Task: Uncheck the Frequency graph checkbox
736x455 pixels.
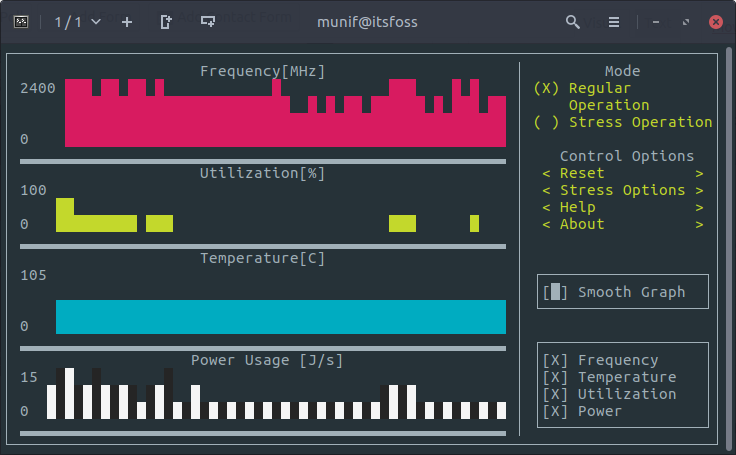Action: (x=555, y=360)
